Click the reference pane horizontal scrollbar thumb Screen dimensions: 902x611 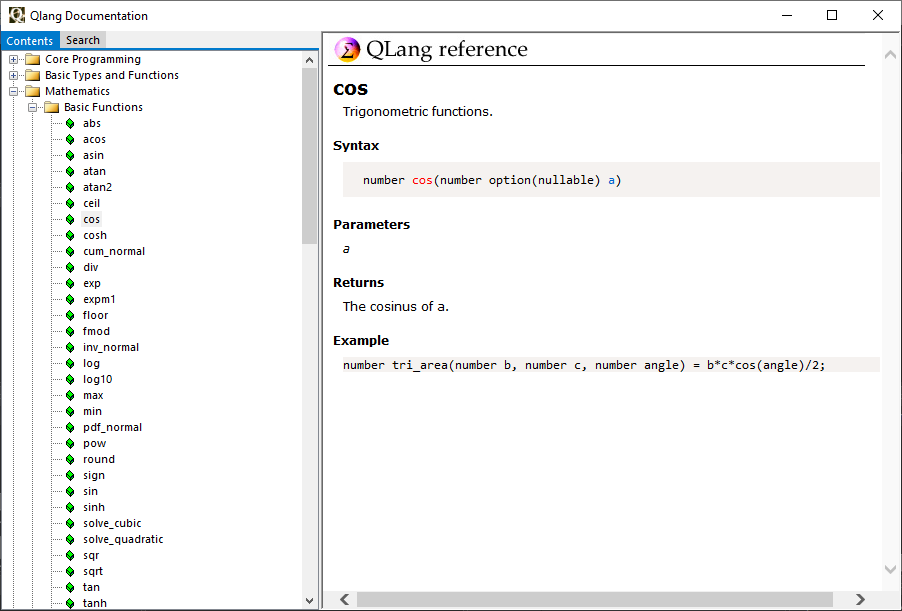click(595, 599)
